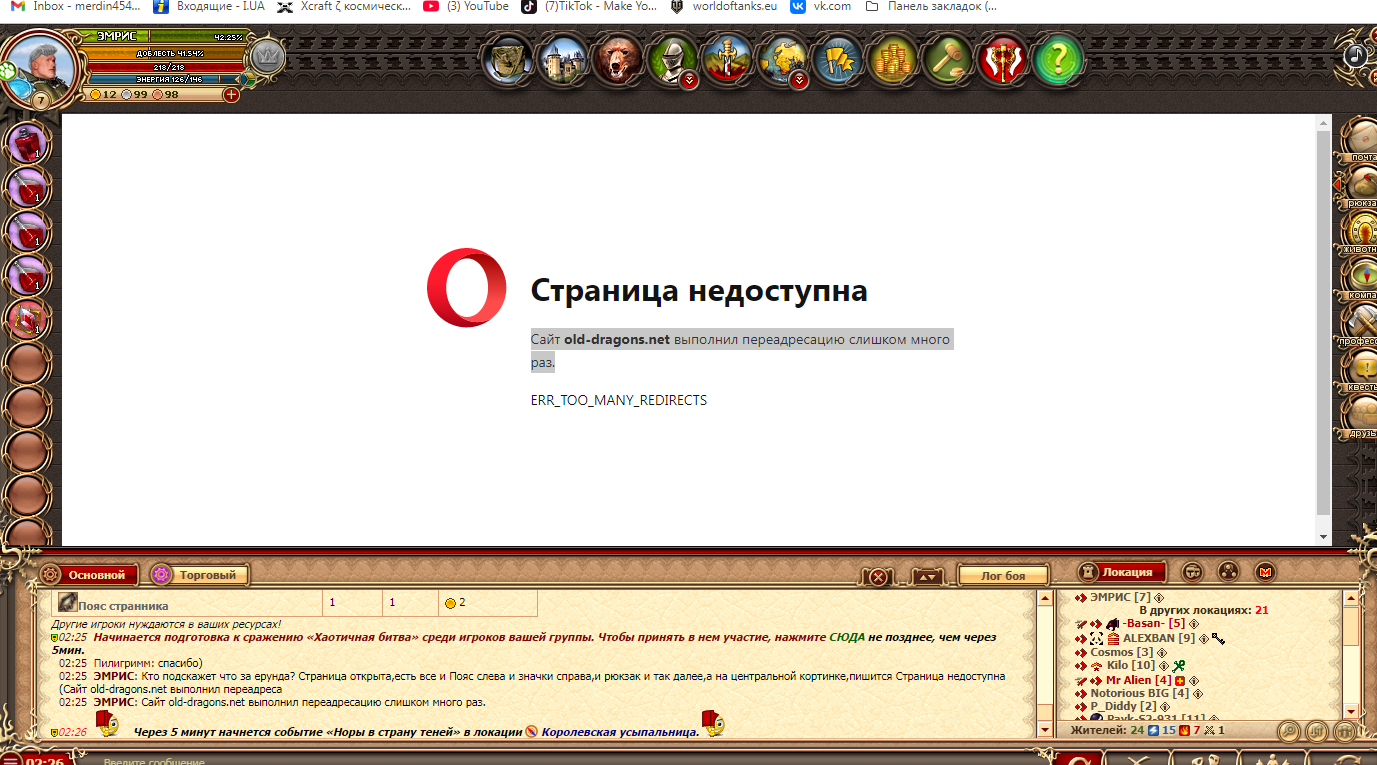The image size is (1377, 765).
Task: Open the armor and shield equipment menu icon
Action: pos(508,61)
